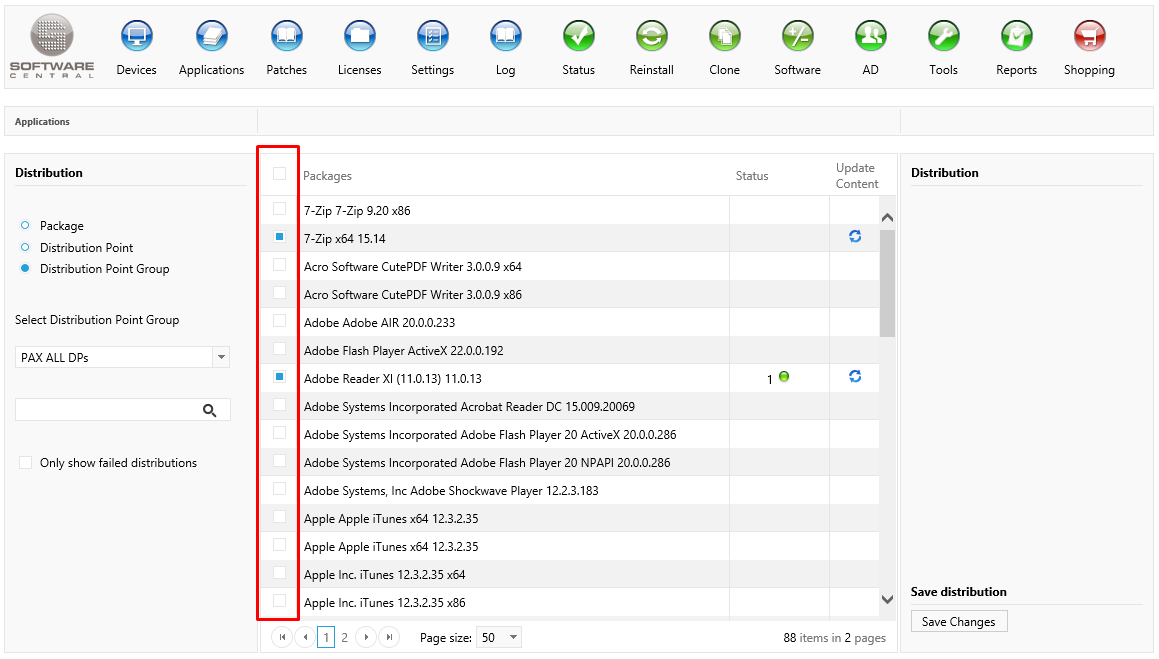Open the Devices section icon
This screenshot has height=659, width=1159.
(x=136, y=38)
